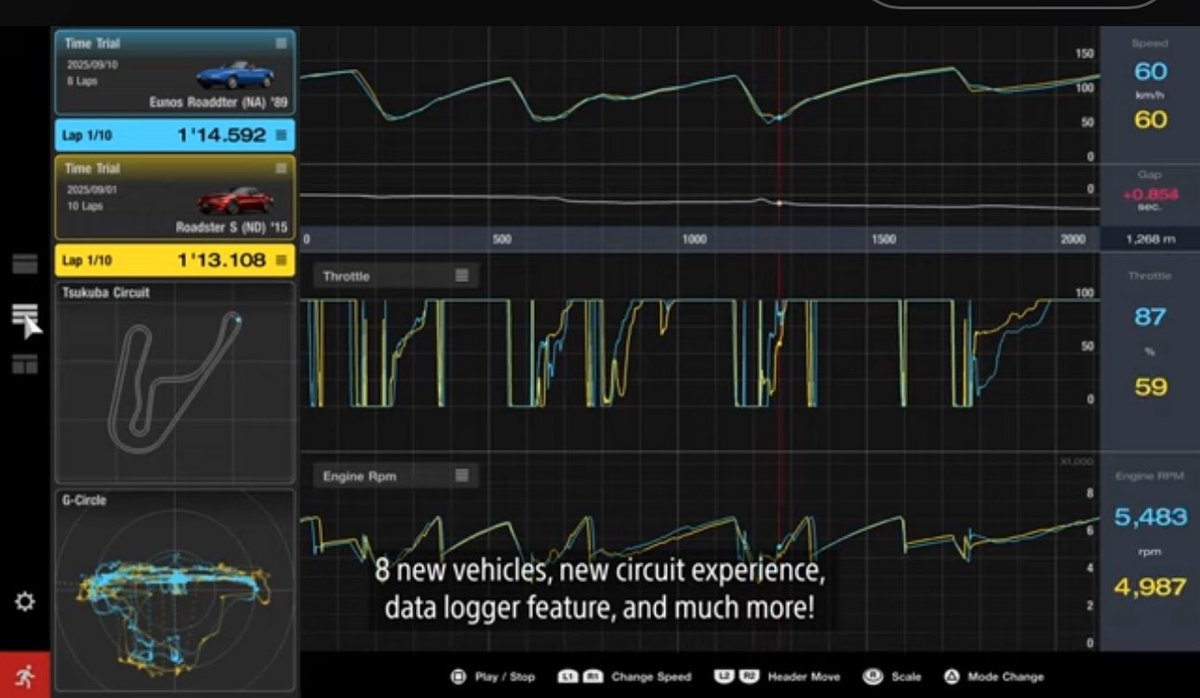Click the yellow 59 throttle value
This screenshot has width=1200, height=698.
1150,386
